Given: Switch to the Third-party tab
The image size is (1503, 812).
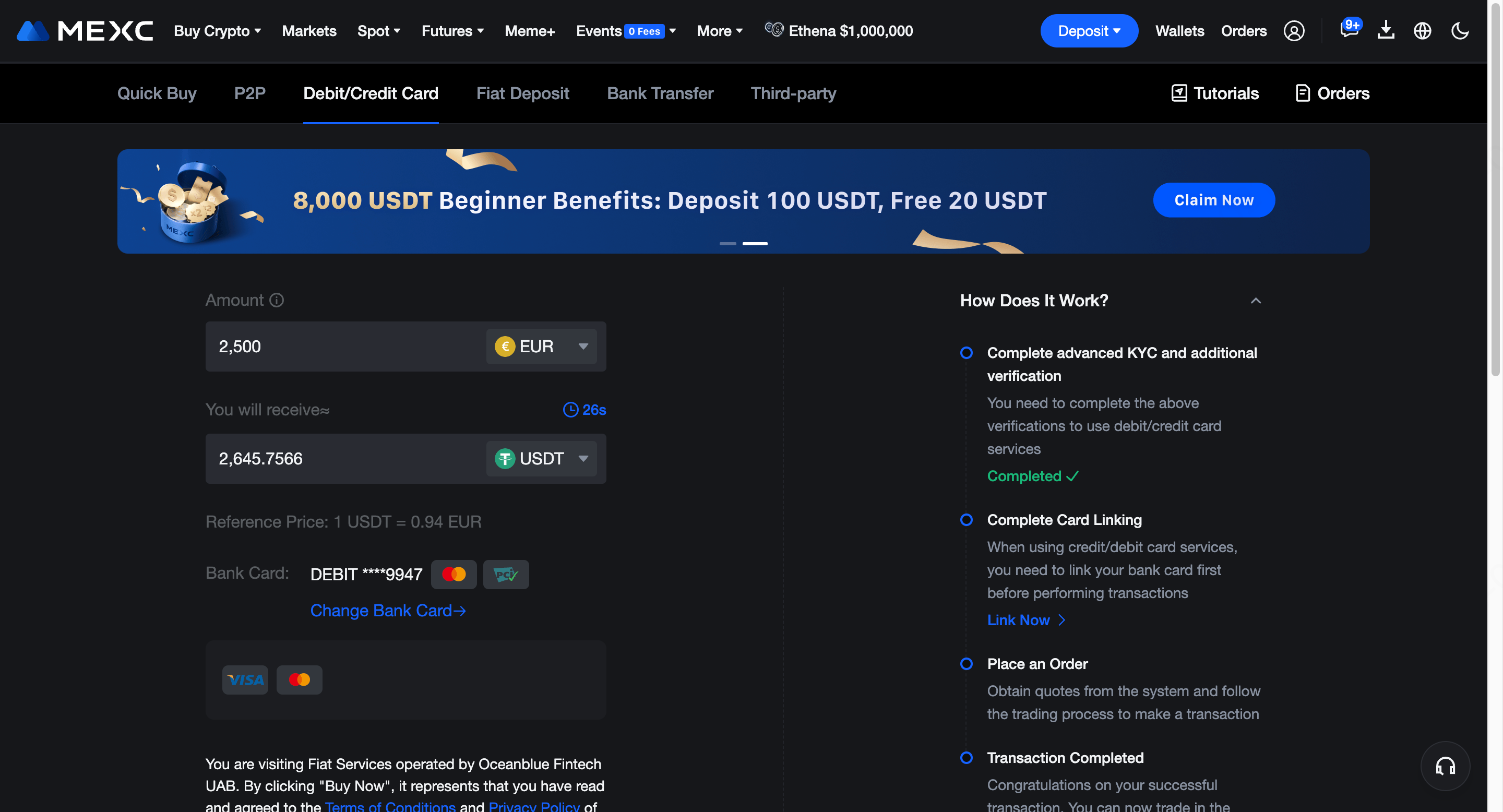Looking at the screenshot, I should 793,93.
